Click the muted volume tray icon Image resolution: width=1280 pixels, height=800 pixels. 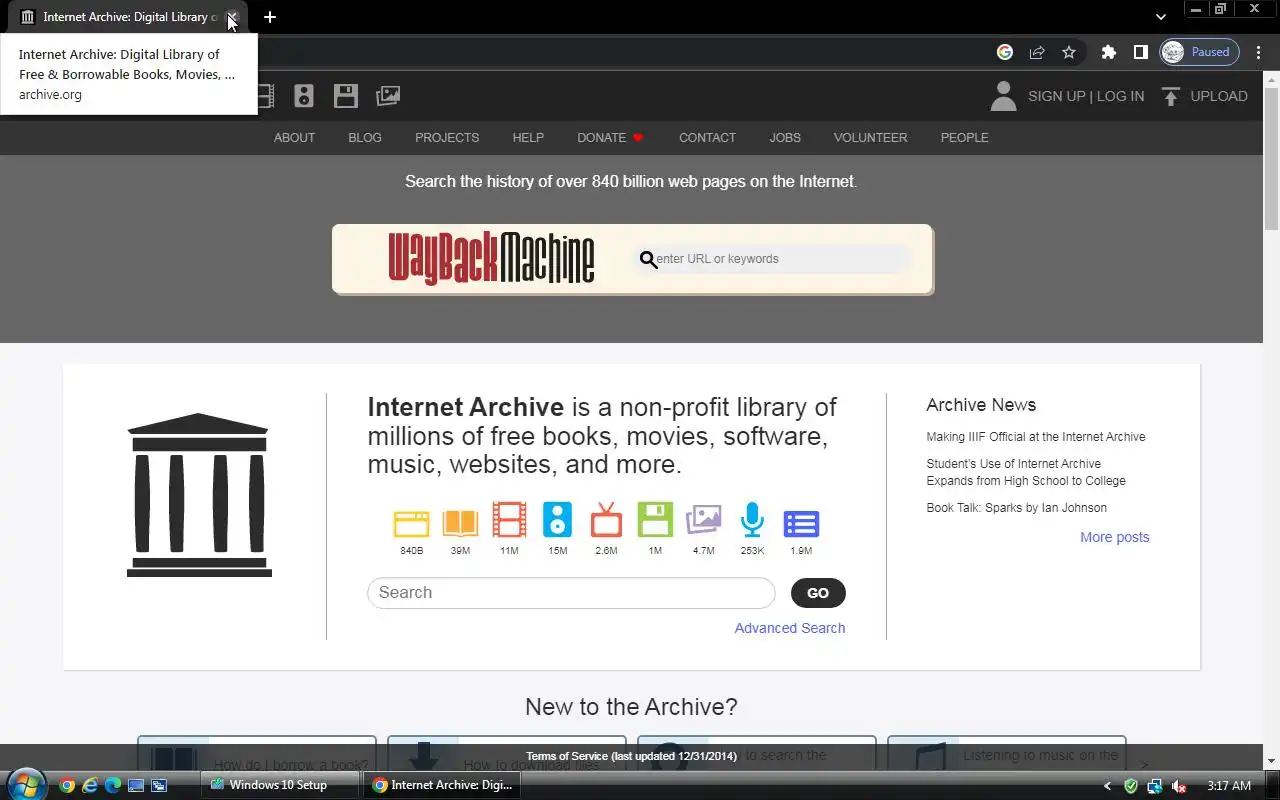pos(1179,786)
